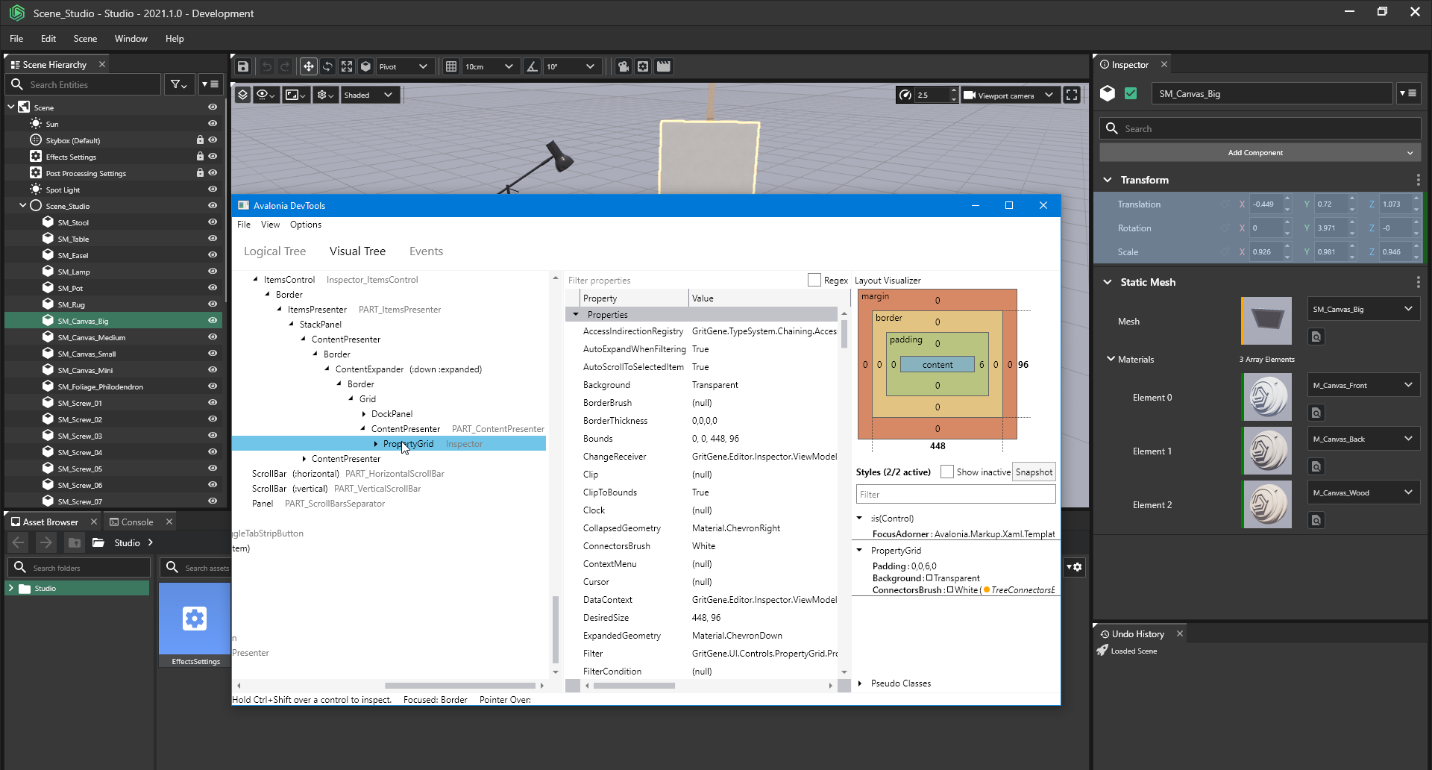This screenshot has height=770, width=1432.
Task: Uncheck the entity enabled checkbox in Inspector
Action: click(x=1131, y=94)
